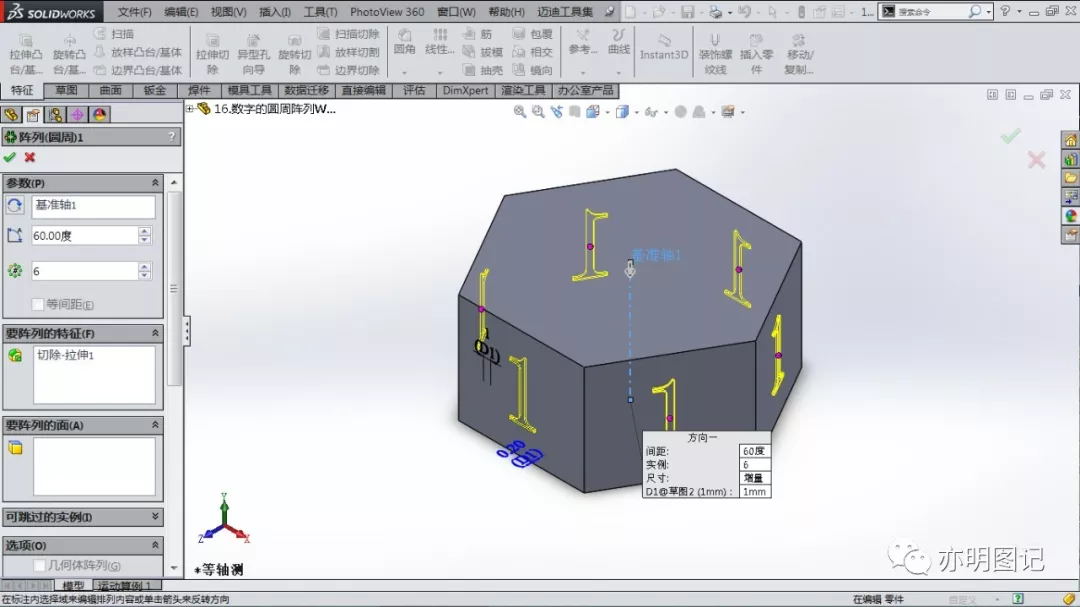The width and height of the screenshot is (1080, 607).
Task: Click the zoom to fit icon in the viewport toolbar
Action: (520, 112)
